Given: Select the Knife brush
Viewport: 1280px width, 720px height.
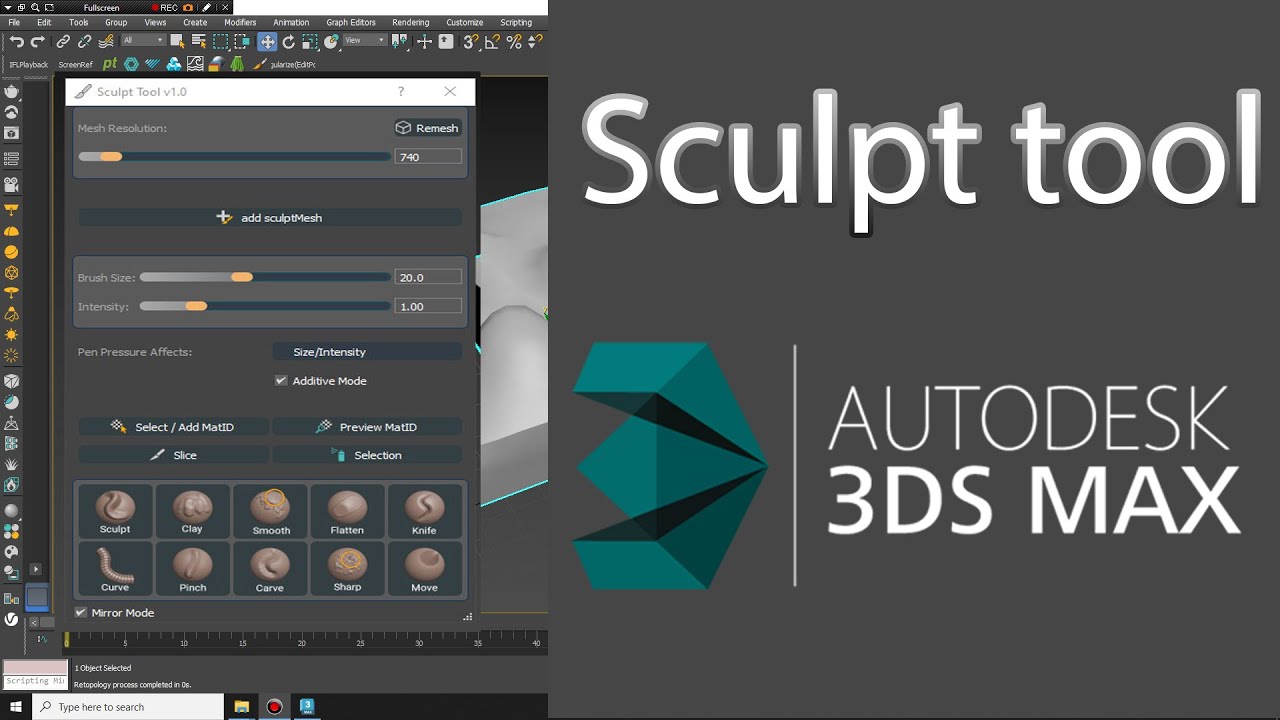Looking at the screenshot, I should coord(425,512).
